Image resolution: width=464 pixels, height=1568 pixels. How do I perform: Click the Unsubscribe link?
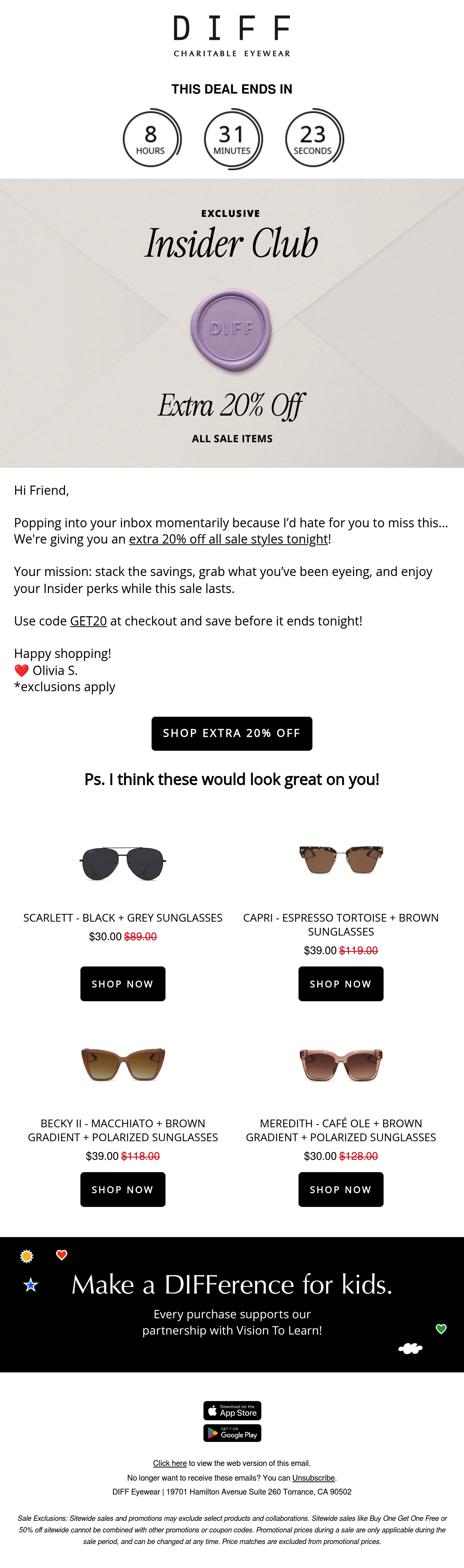314,1478
